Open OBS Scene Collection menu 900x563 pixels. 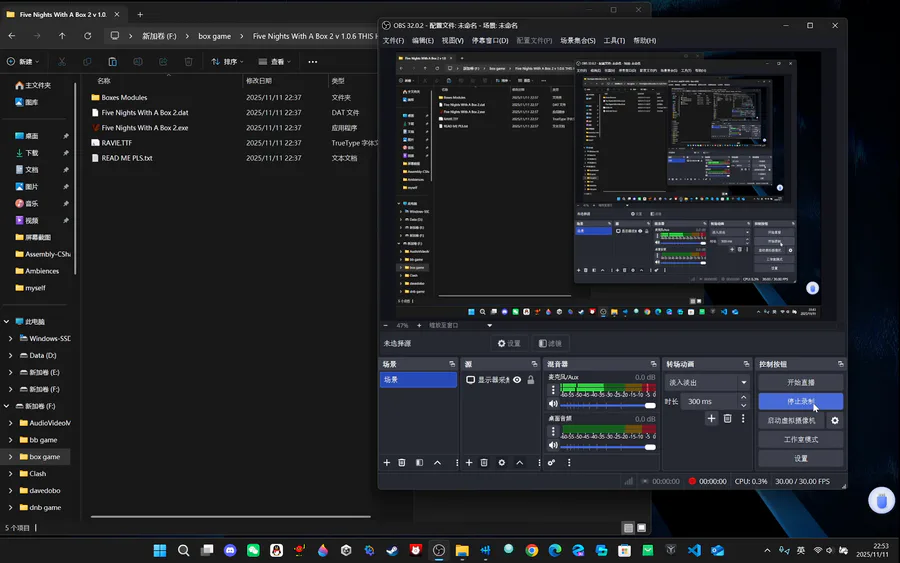[577, 40]
